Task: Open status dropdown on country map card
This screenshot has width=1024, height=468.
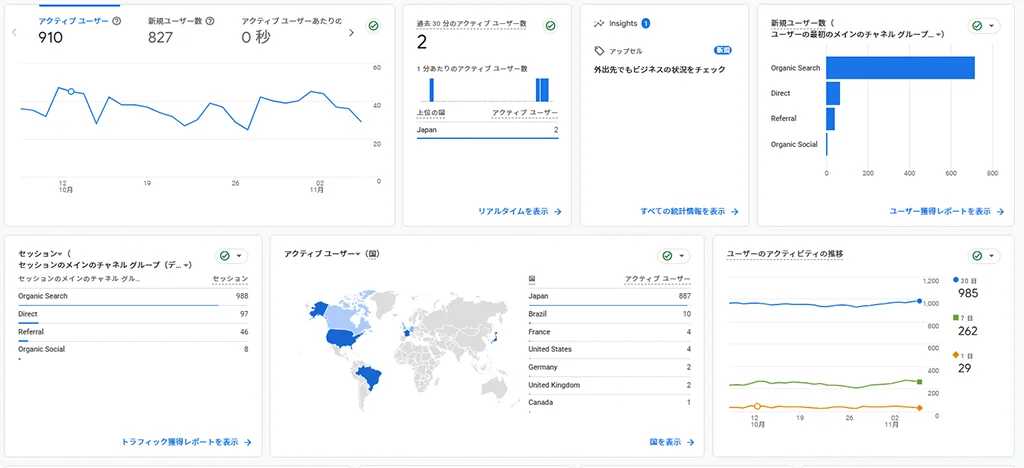Action: [673, 256]
